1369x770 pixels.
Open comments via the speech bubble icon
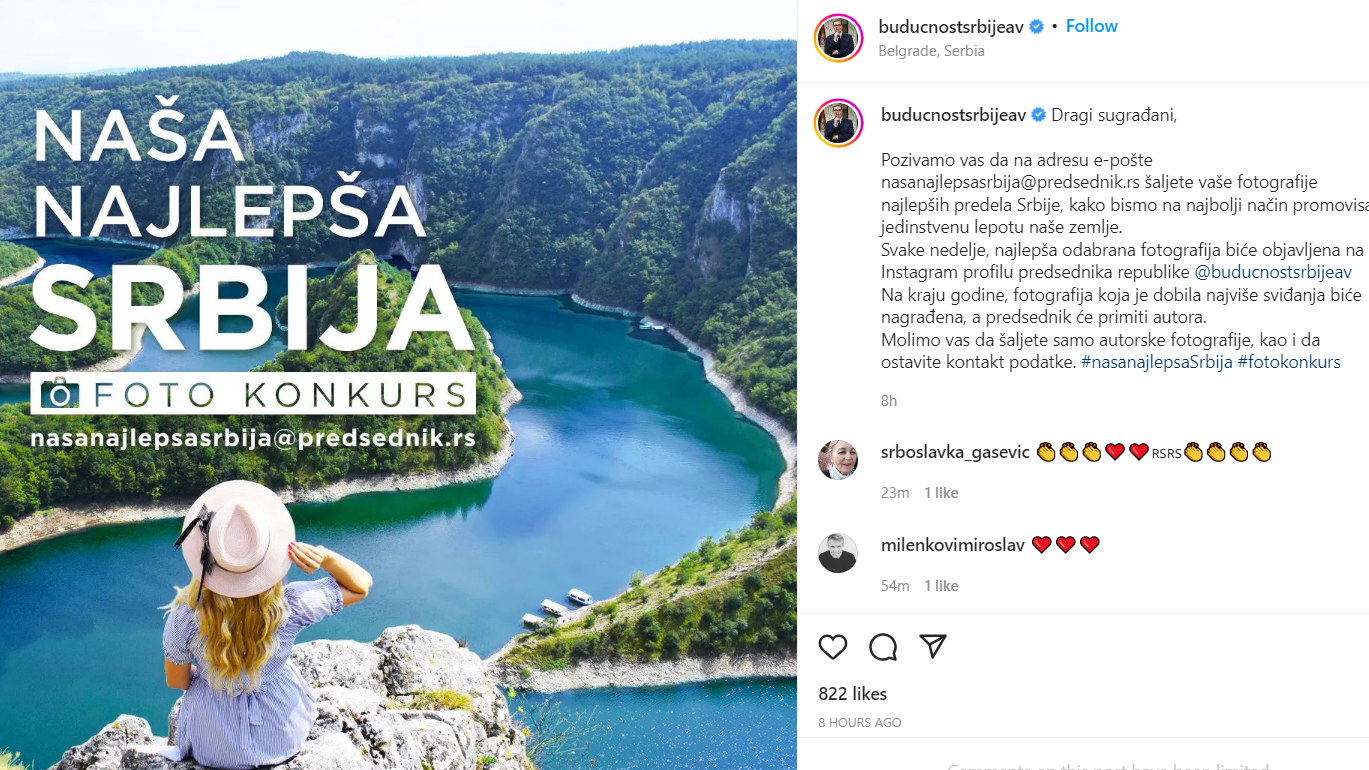883,647
